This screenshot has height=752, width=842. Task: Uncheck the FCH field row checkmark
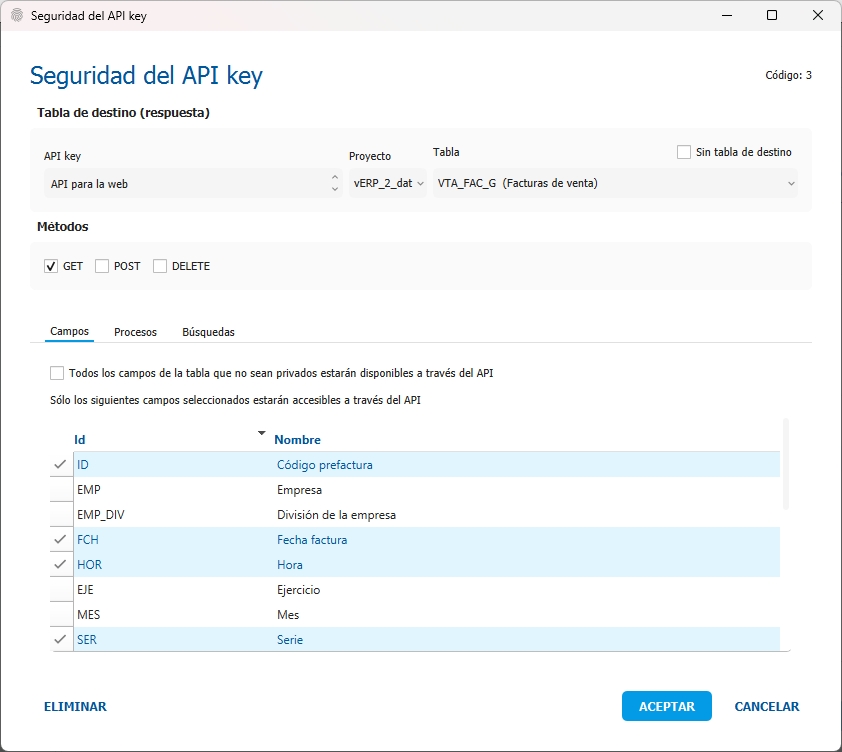[x=61, y=540]
